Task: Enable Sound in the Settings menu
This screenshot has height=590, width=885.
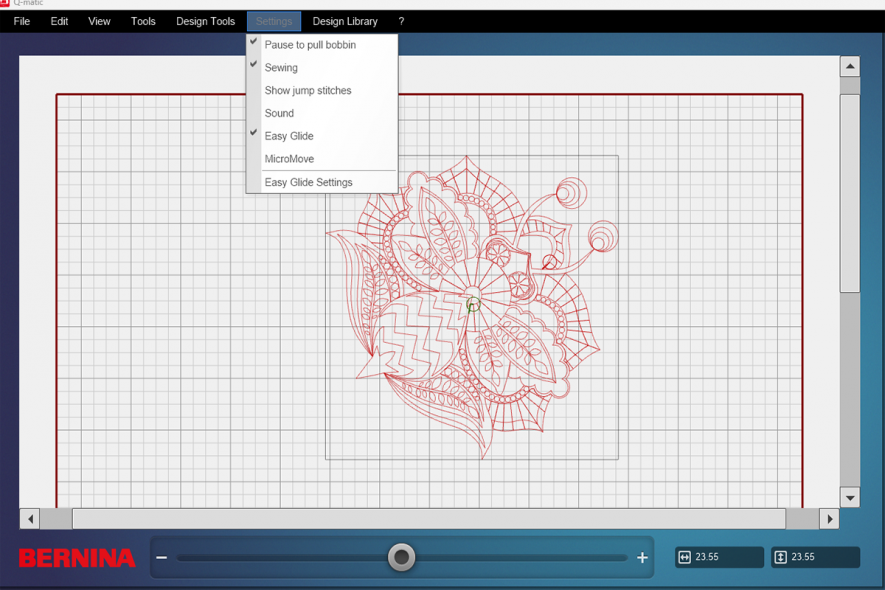Action: (277, 113)
